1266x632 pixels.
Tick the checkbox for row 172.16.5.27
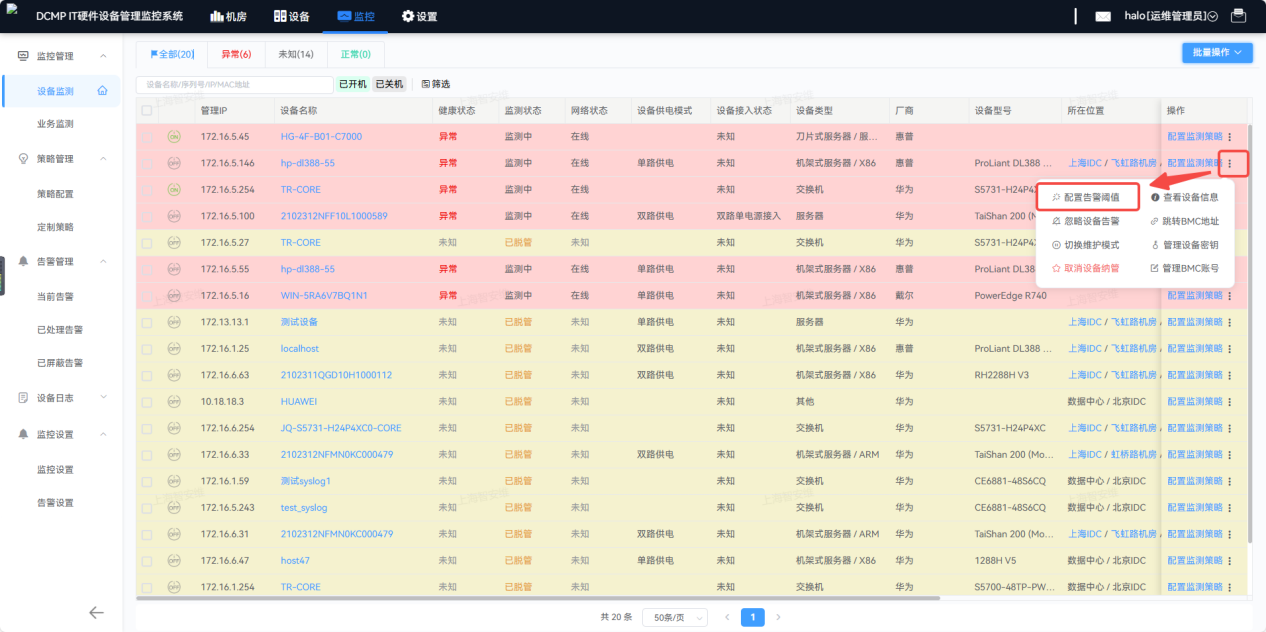point(147,243)
